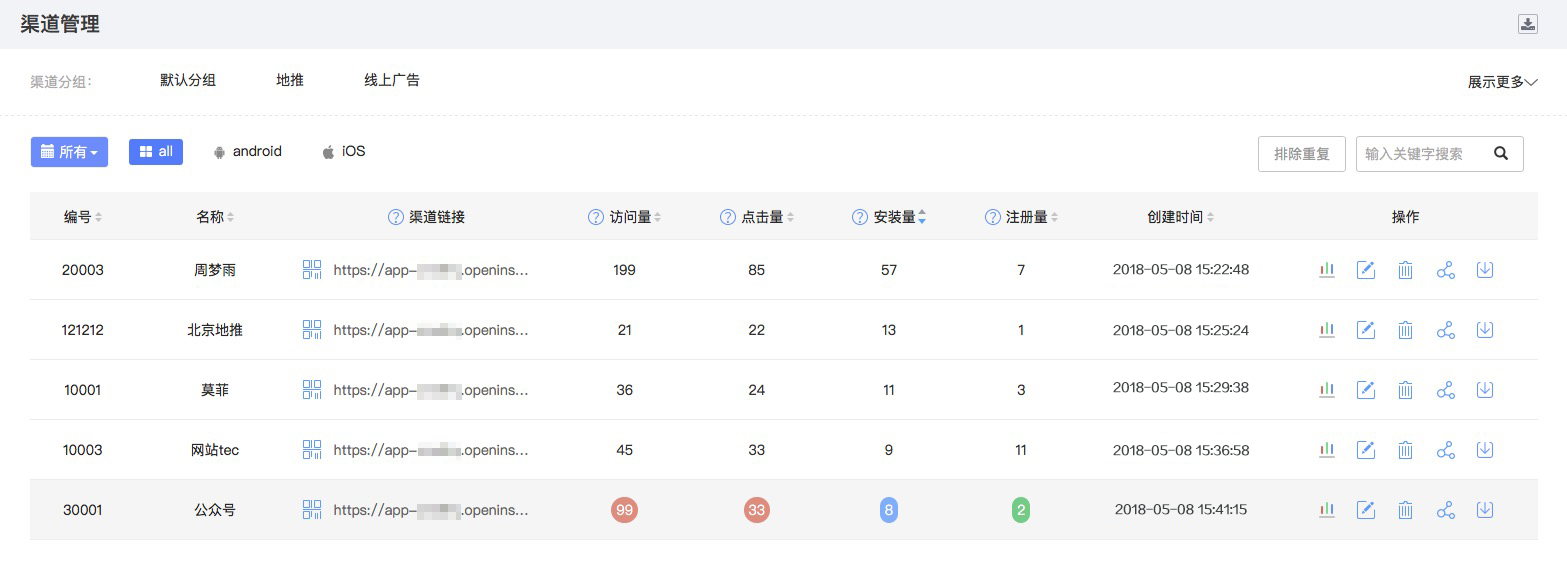Click help icon beside 点击量 header
The height and width of the screenshot is (575, 1567).
pos(728,217)
